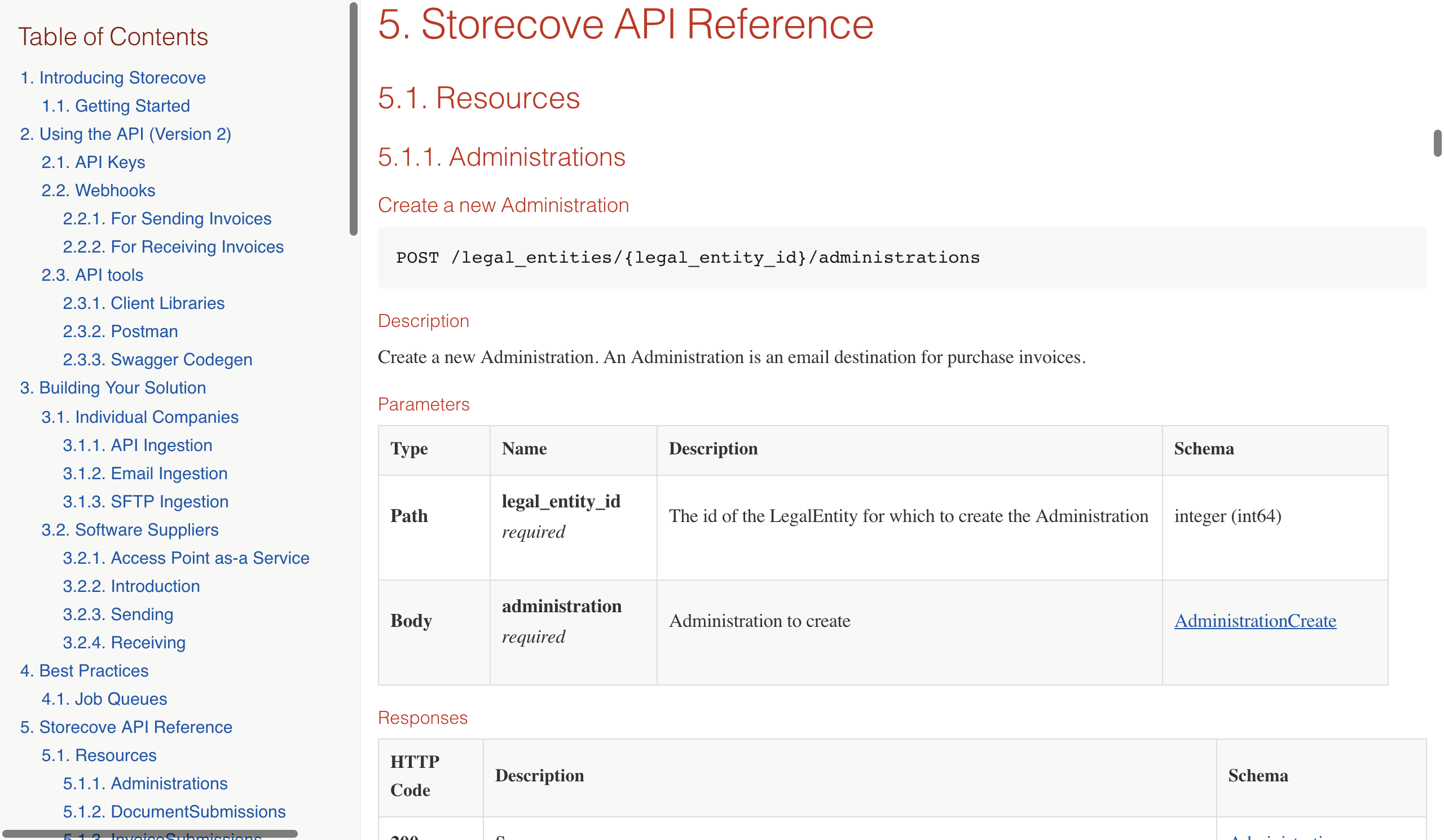Go to Client Libraries entry
This screenshot has width=1444, height=840.
click(x=143, y=303)
